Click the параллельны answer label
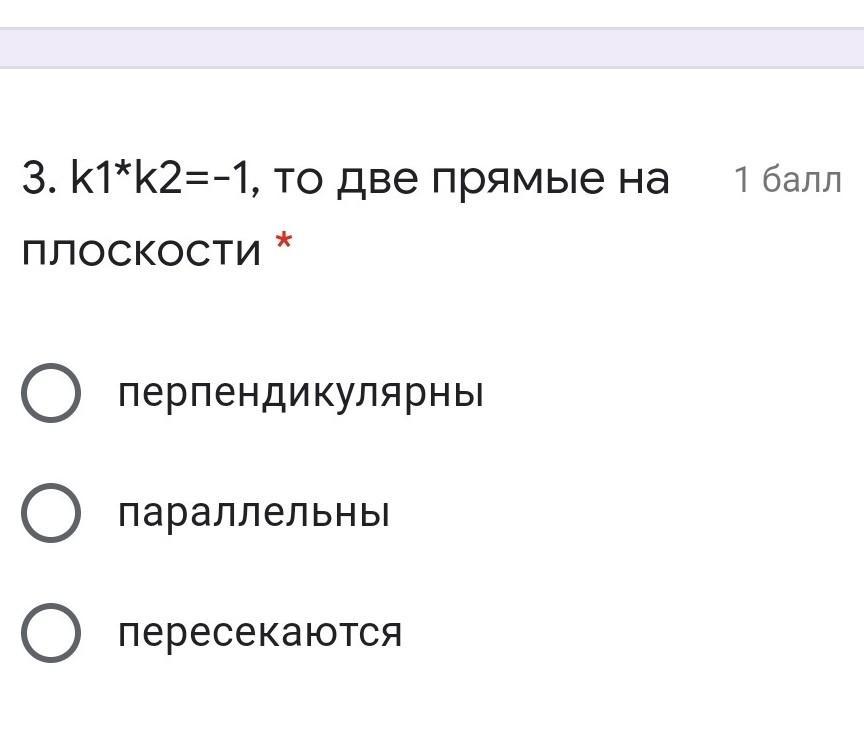The image size is (864, 750). [x=254, y=514]
